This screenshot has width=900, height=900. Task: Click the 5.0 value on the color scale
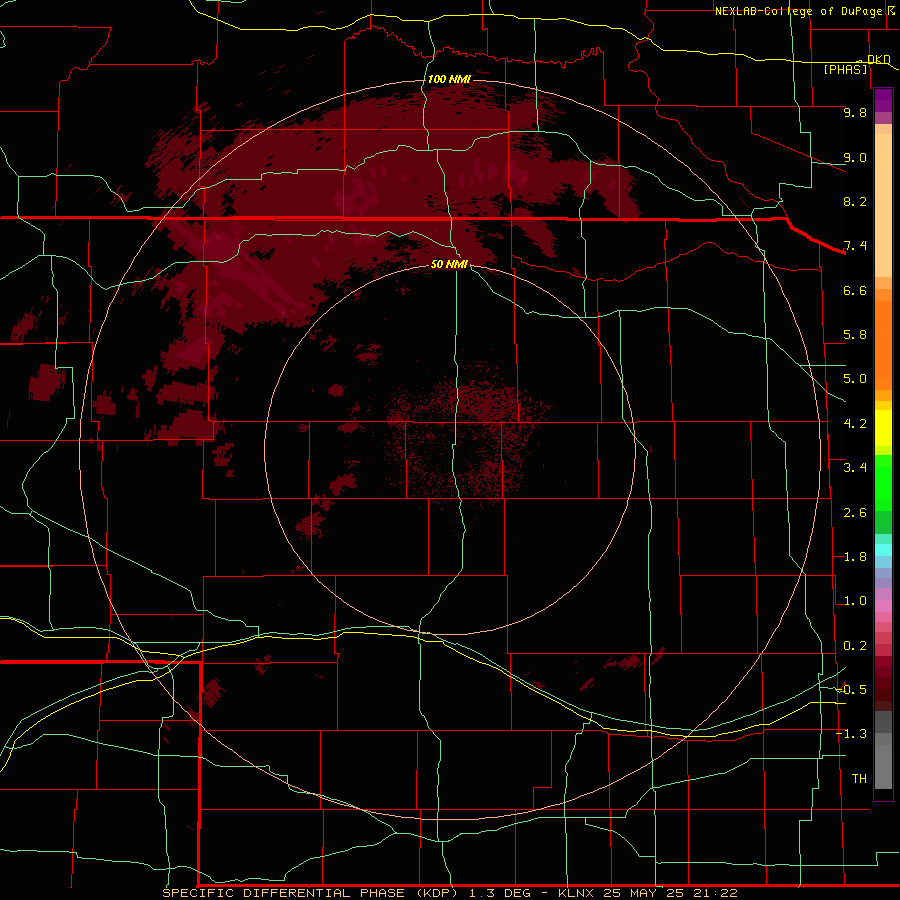[x=855, y=379]
